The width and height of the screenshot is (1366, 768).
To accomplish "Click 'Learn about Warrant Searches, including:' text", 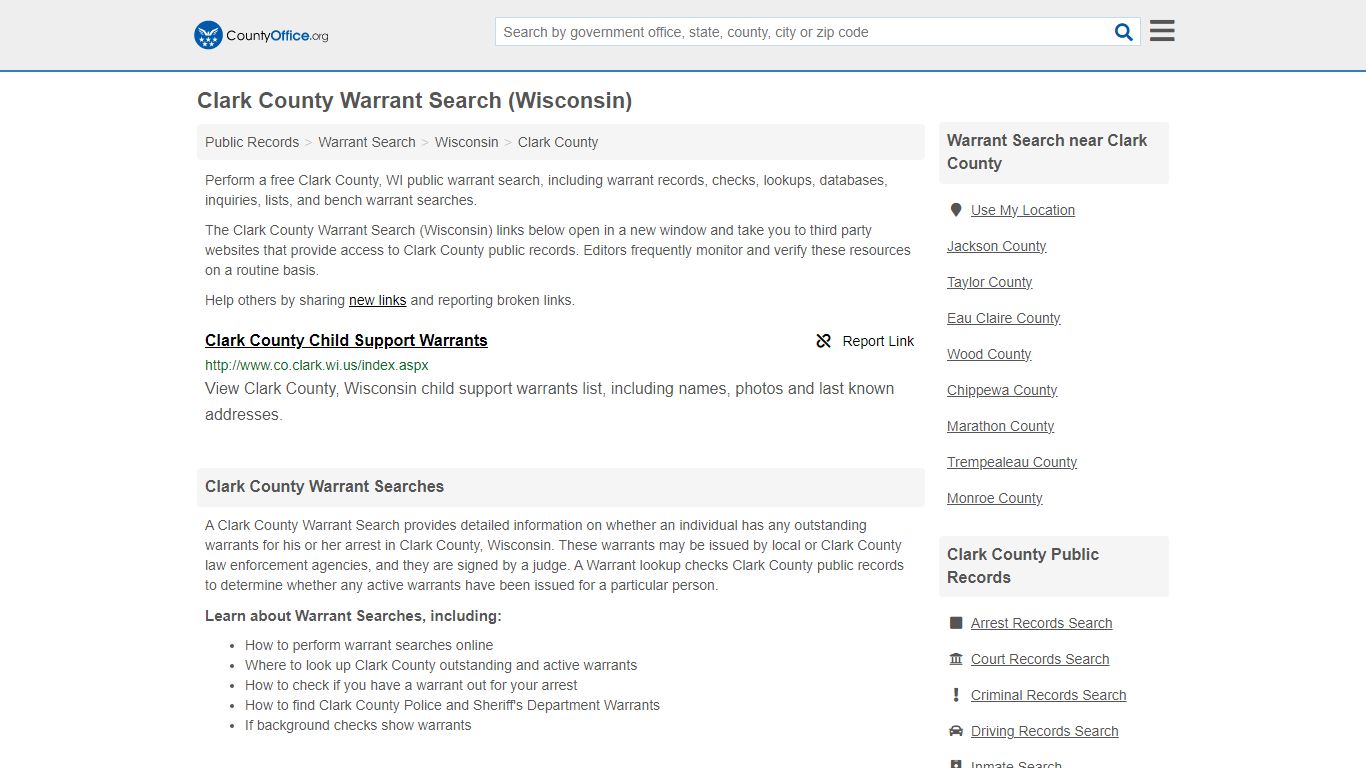I will (x=353, y=616).
